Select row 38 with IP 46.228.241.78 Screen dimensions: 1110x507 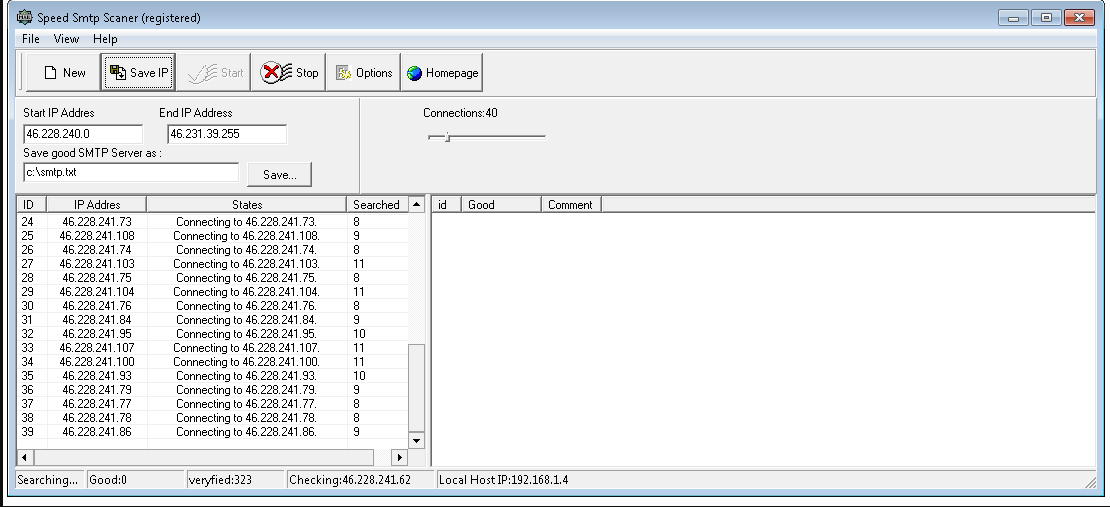tap(213, 418)
